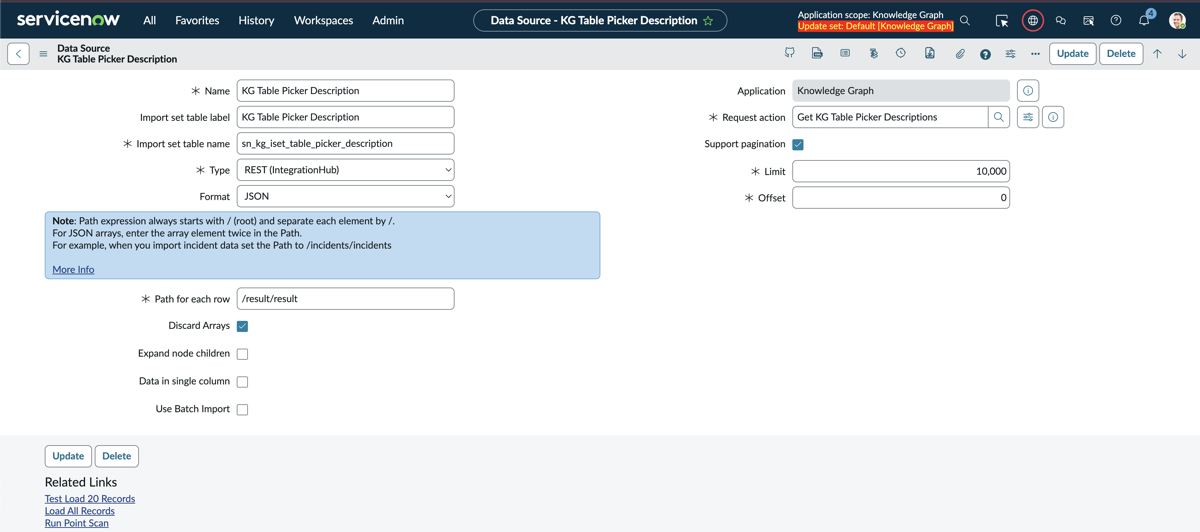Click Run Point Scan link

click(x=77, y=522)
